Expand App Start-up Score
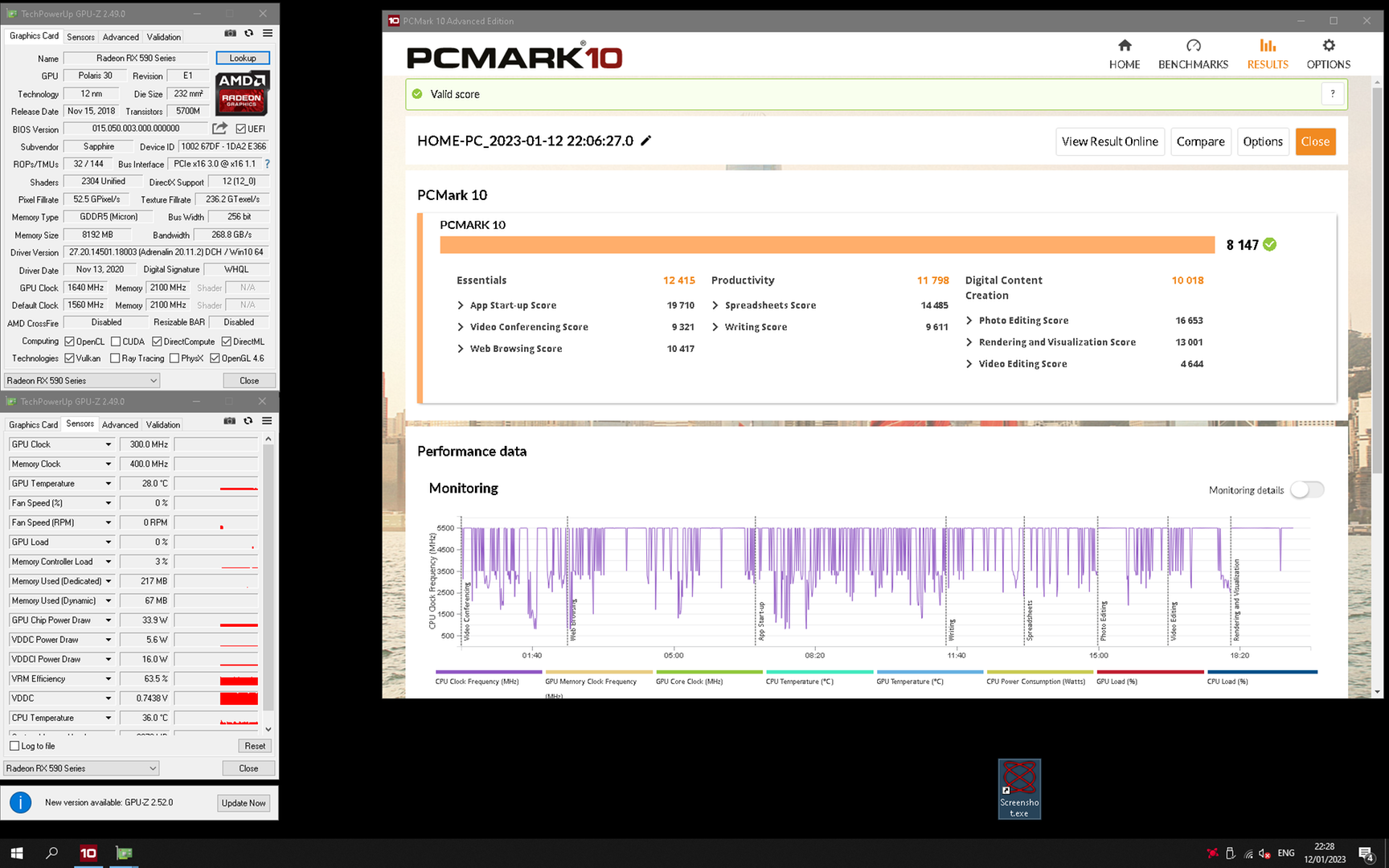This screenshot has height=868, width=1389. 461,305
